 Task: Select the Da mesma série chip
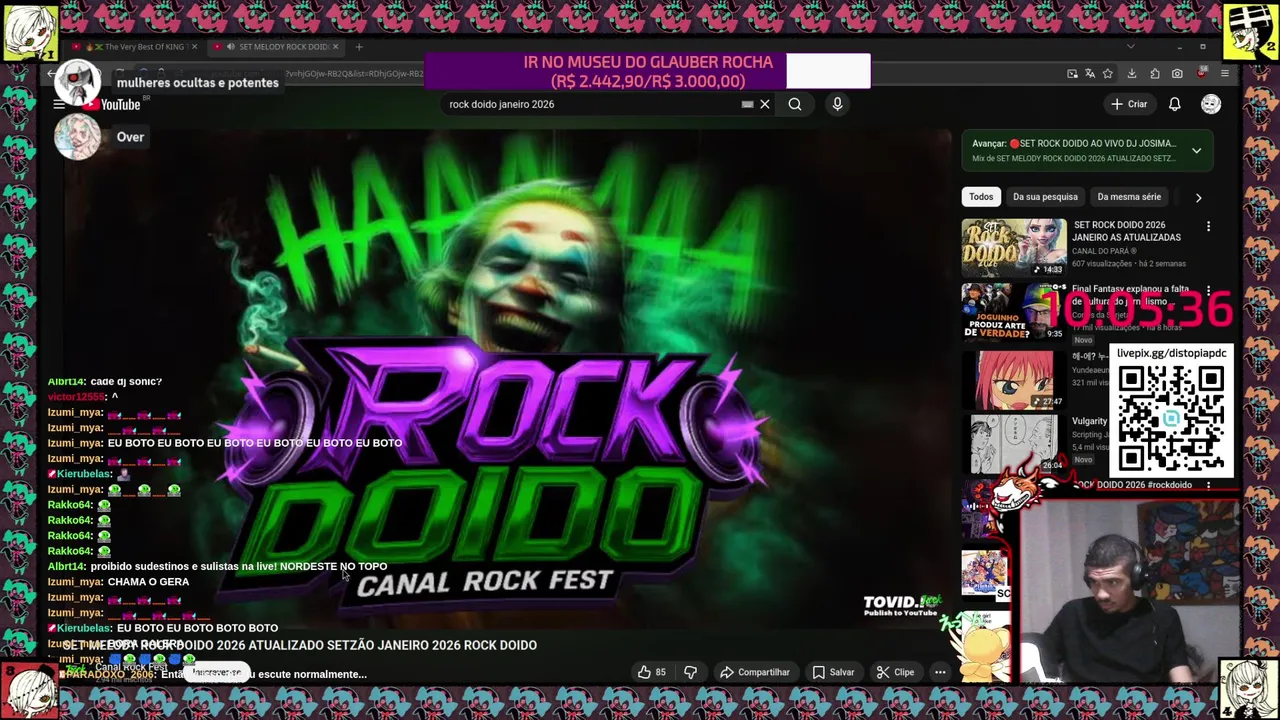1129,197
